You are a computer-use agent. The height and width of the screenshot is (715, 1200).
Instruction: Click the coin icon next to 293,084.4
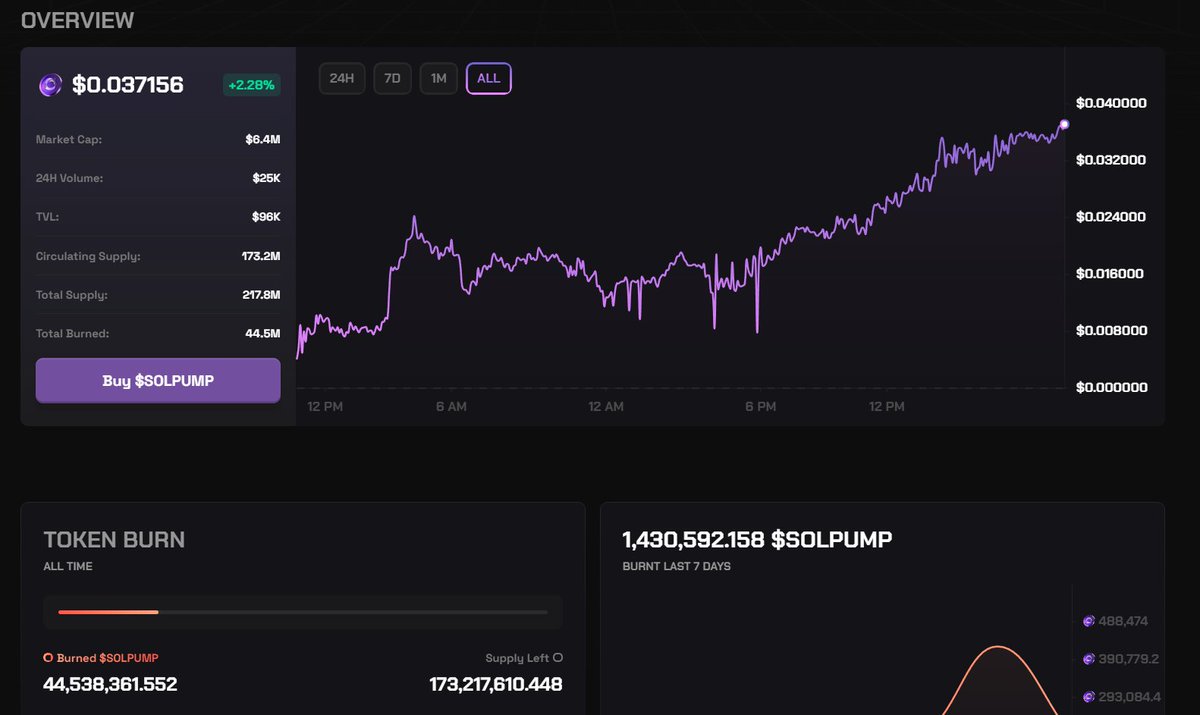pos(1089,697)
